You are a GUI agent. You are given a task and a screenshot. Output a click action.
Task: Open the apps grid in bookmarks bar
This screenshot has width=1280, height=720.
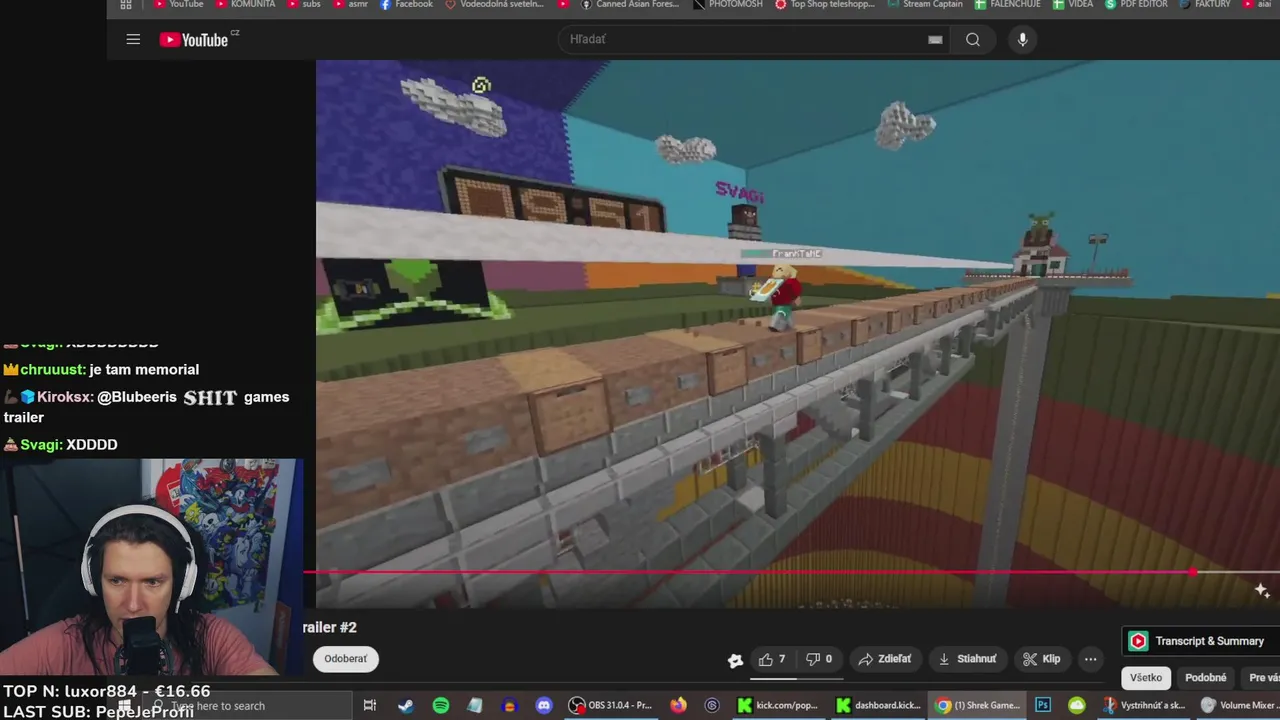tap(126, 4)
